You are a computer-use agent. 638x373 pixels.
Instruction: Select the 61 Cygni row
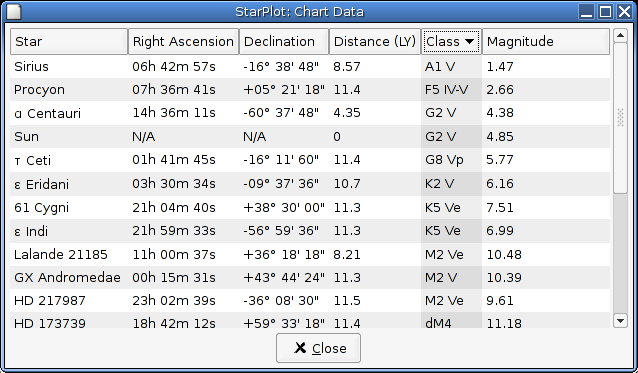tap(310, 207)
